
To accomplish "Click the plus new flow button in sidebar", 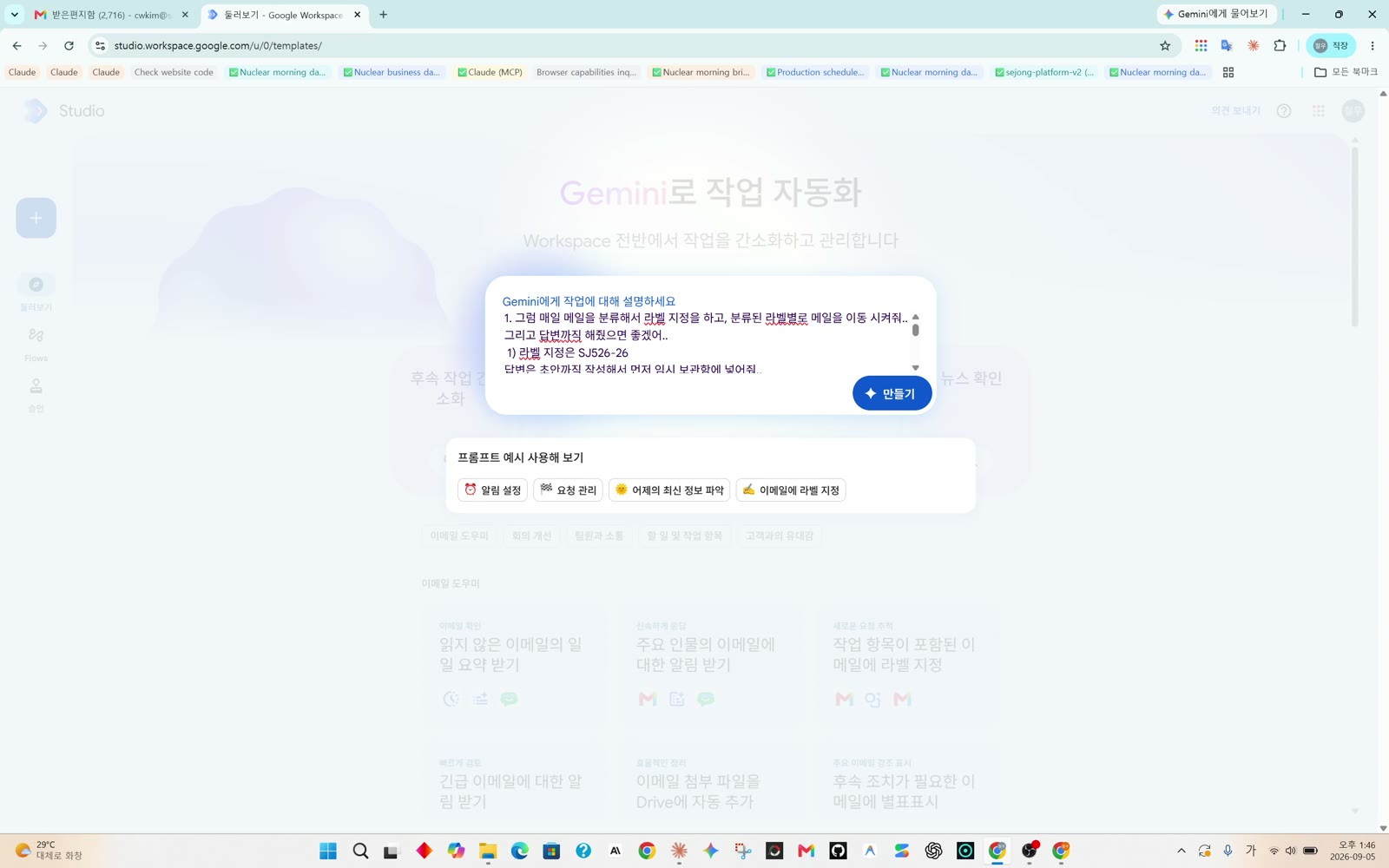I will coord(36,218).
